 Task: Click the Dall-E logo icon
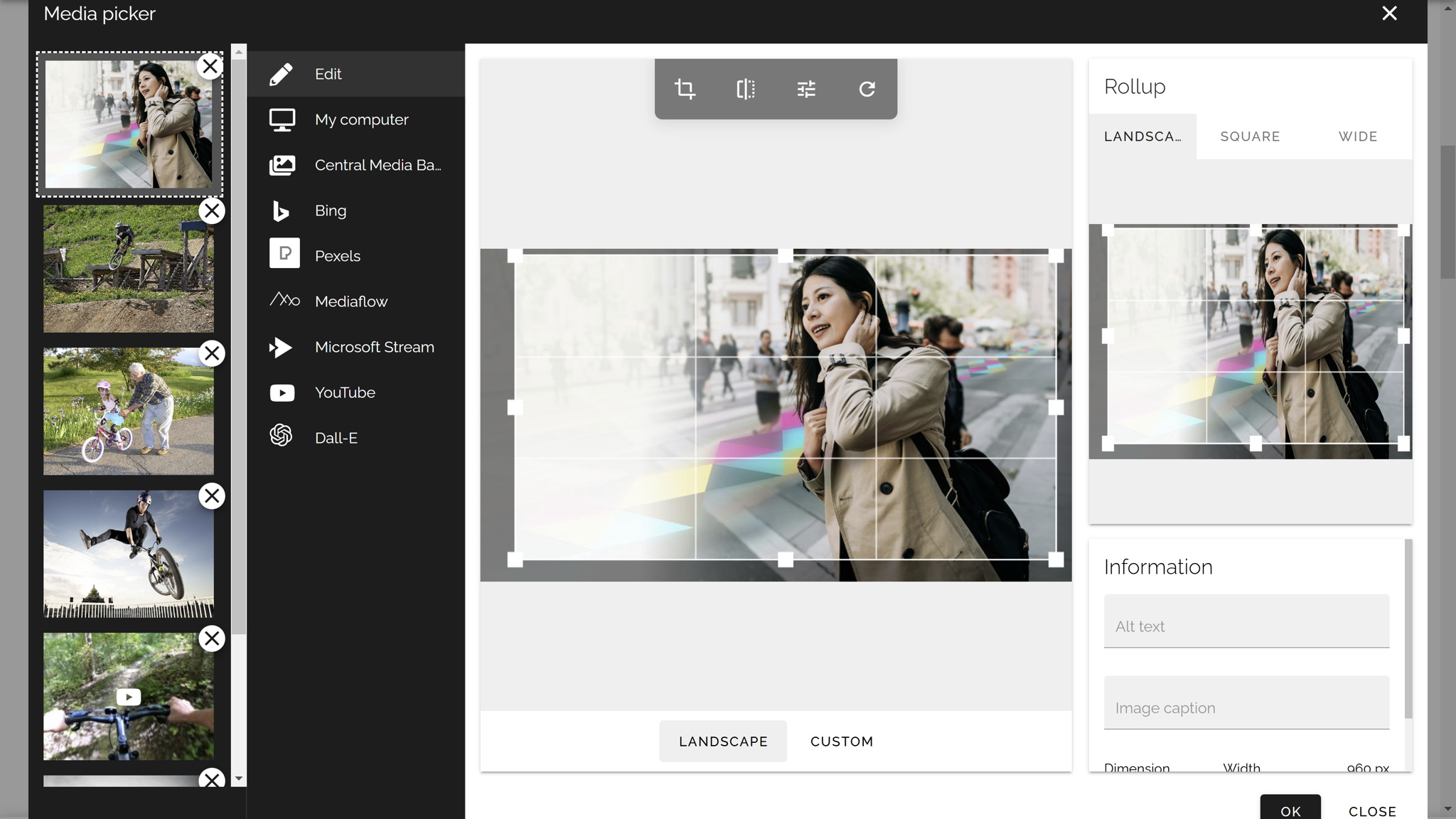click(282, 435)
